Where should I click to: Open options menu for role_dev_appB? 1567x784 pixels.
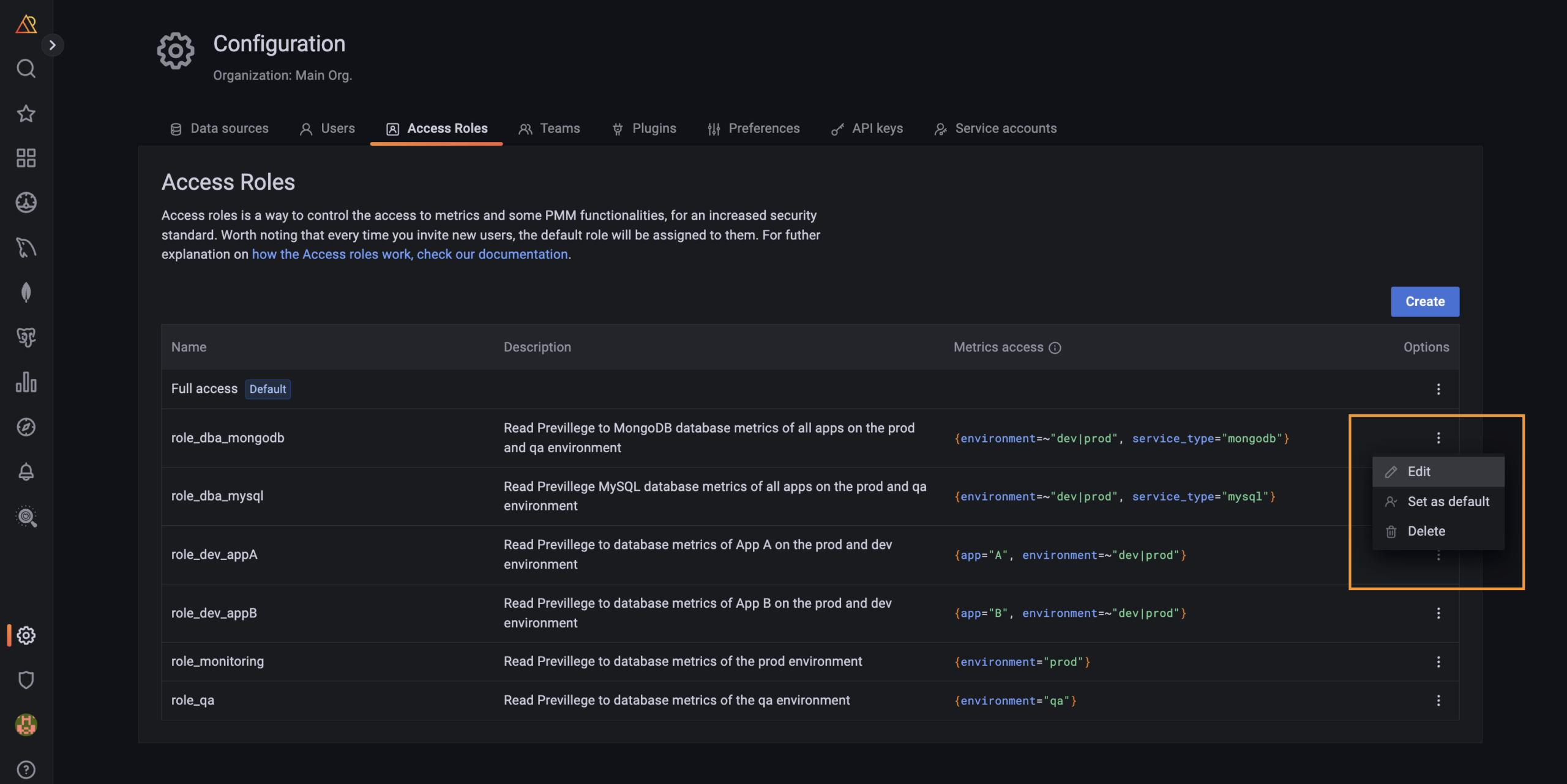click(1438, 613)
